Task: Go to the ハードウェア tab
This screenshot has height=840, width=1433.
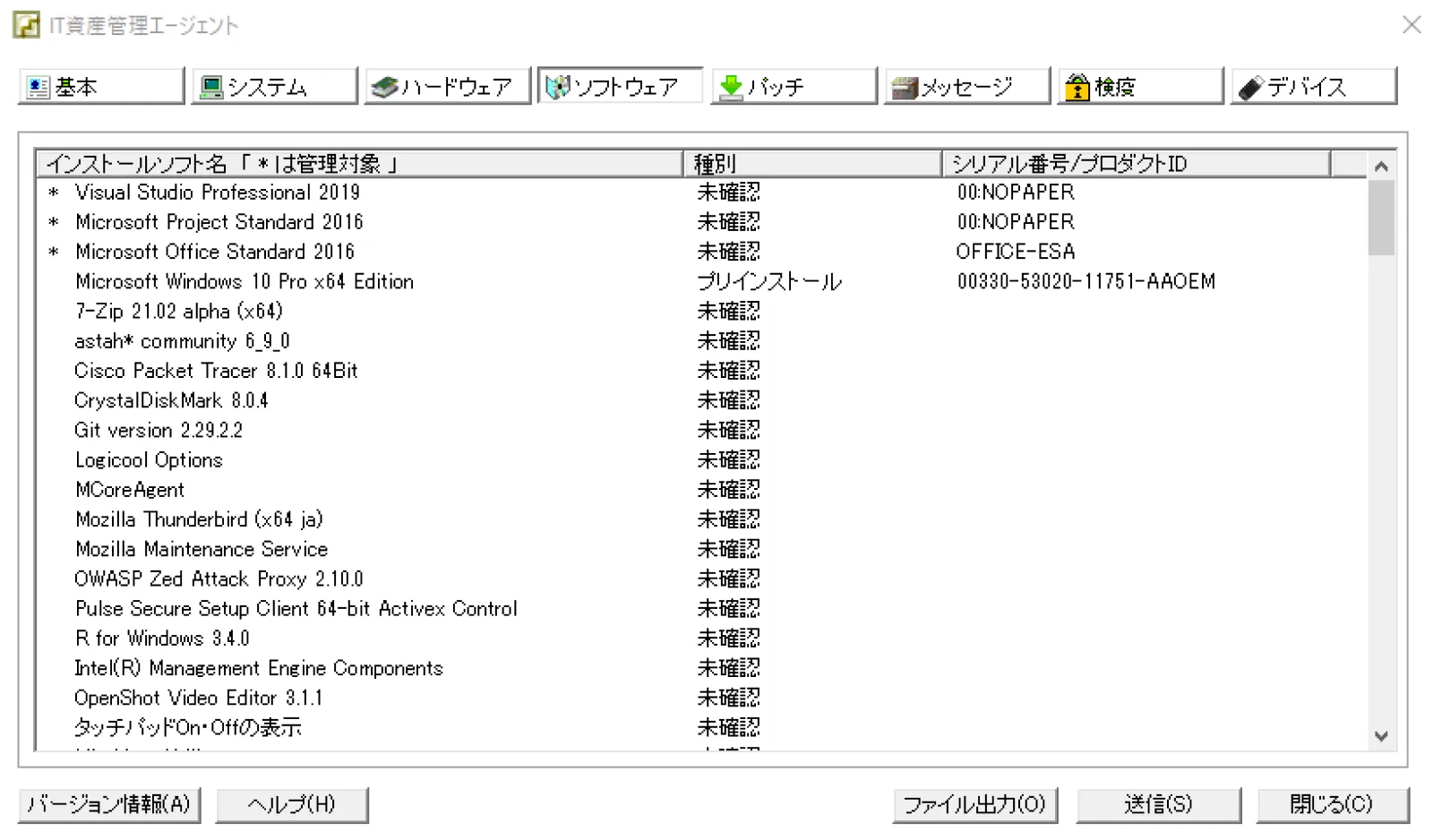Action: [448, 86]
